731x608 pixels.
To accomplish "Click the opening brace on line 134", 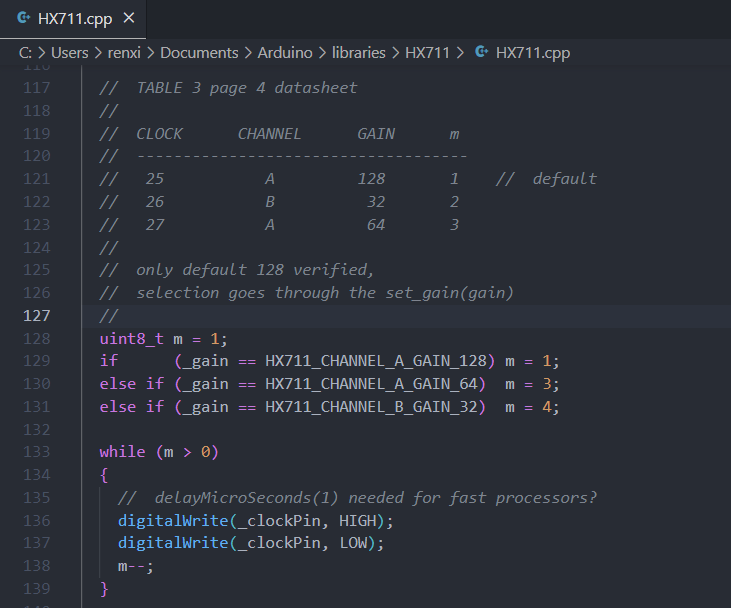I will pyautogui.click(x=104, y=475).
